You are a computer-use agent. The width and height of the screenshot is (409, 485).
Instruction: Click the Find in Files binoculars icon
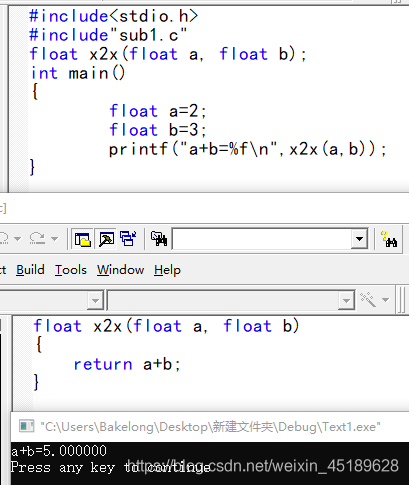pos(159,239)
